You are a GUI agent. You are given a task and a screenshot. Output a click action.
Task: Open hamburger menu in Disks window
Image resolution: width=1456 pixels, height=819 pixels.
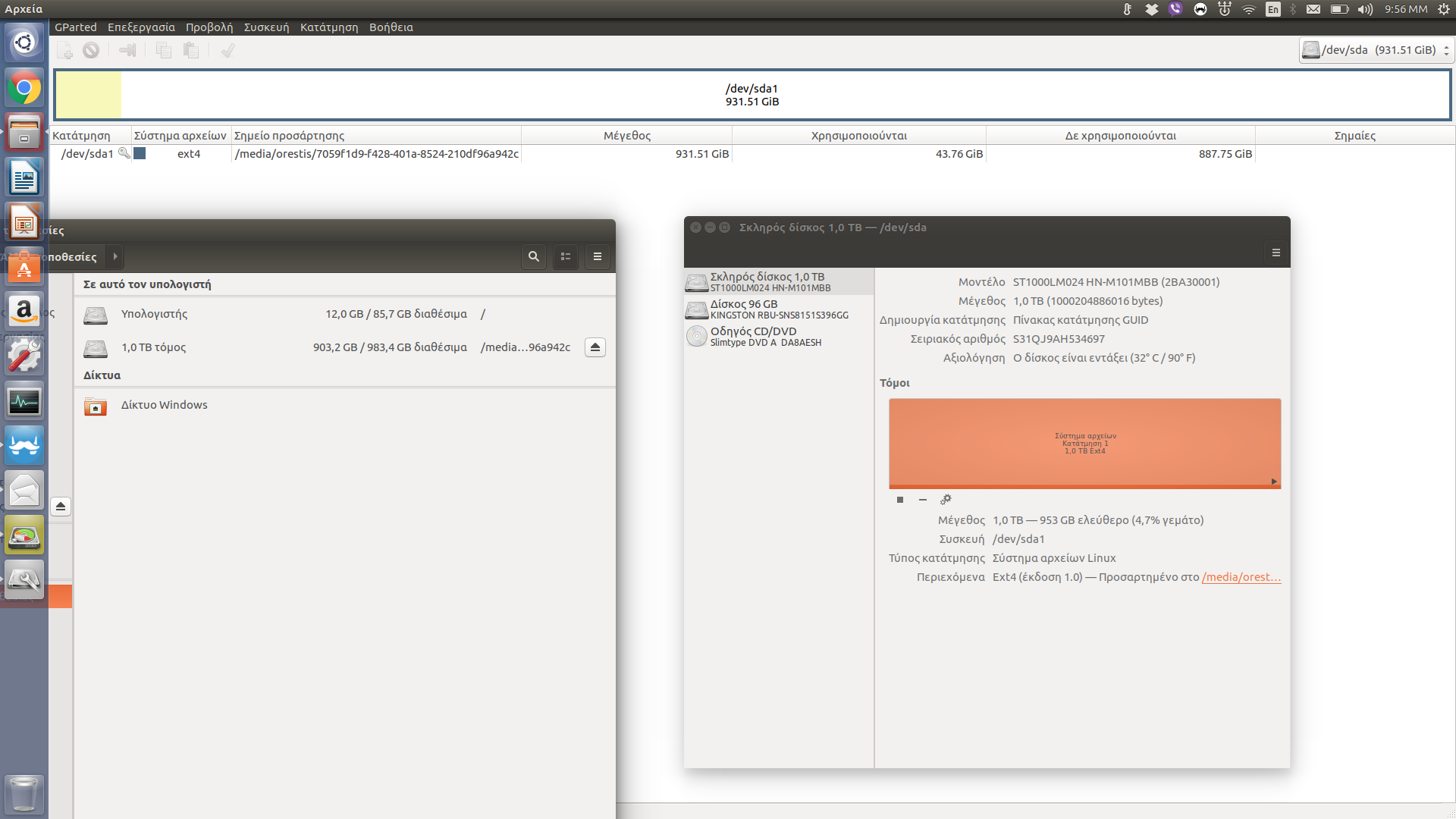1276,253
